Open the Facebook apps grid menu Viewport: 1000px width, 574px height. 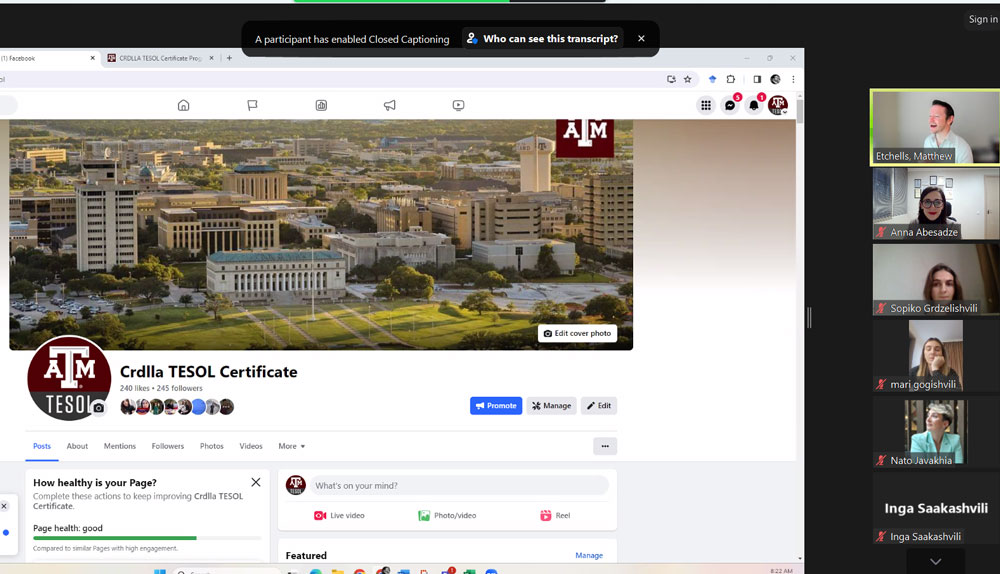coord(706,105)
